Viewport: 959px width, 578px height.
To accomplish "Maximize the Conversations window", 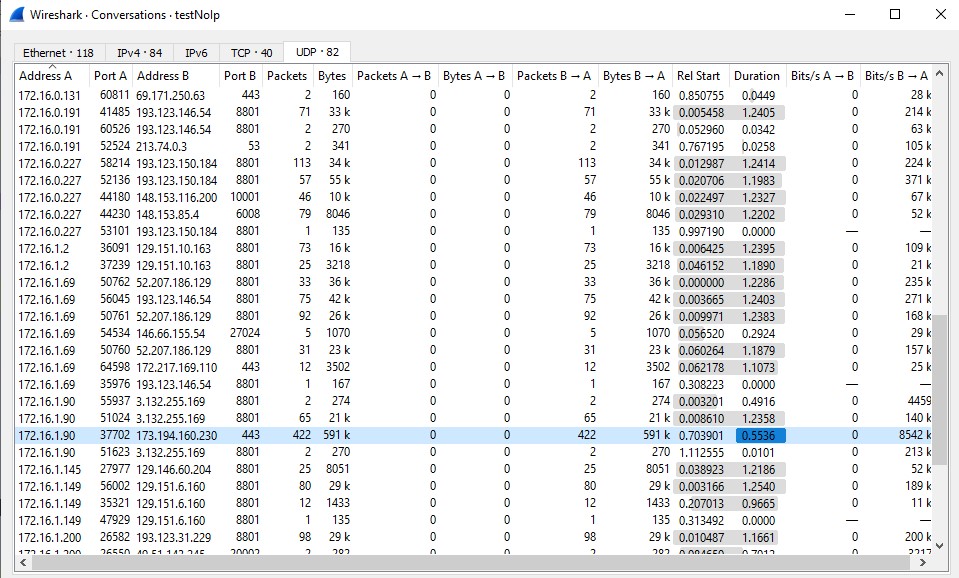I will (x=895, y=14).
